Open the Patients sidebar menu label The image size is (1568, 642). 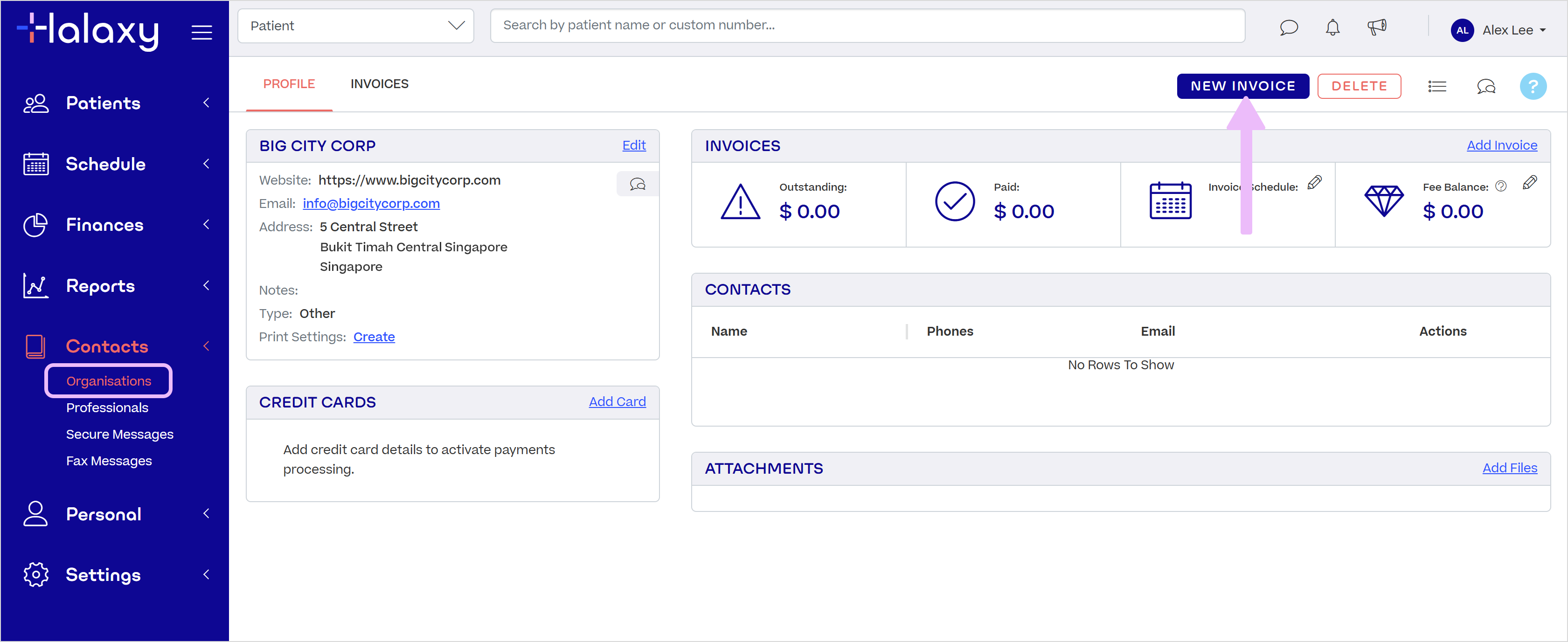[103, 104]
